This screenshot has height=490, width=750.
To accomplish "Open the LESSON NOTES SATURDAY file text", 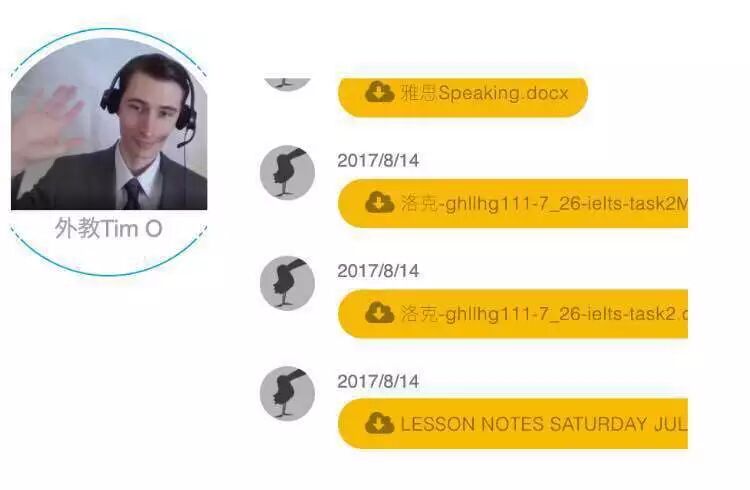I will [x=544, y=424].
